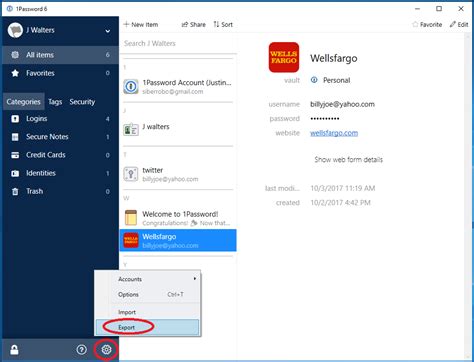Lock 1Password with the padlock icon

14,349
